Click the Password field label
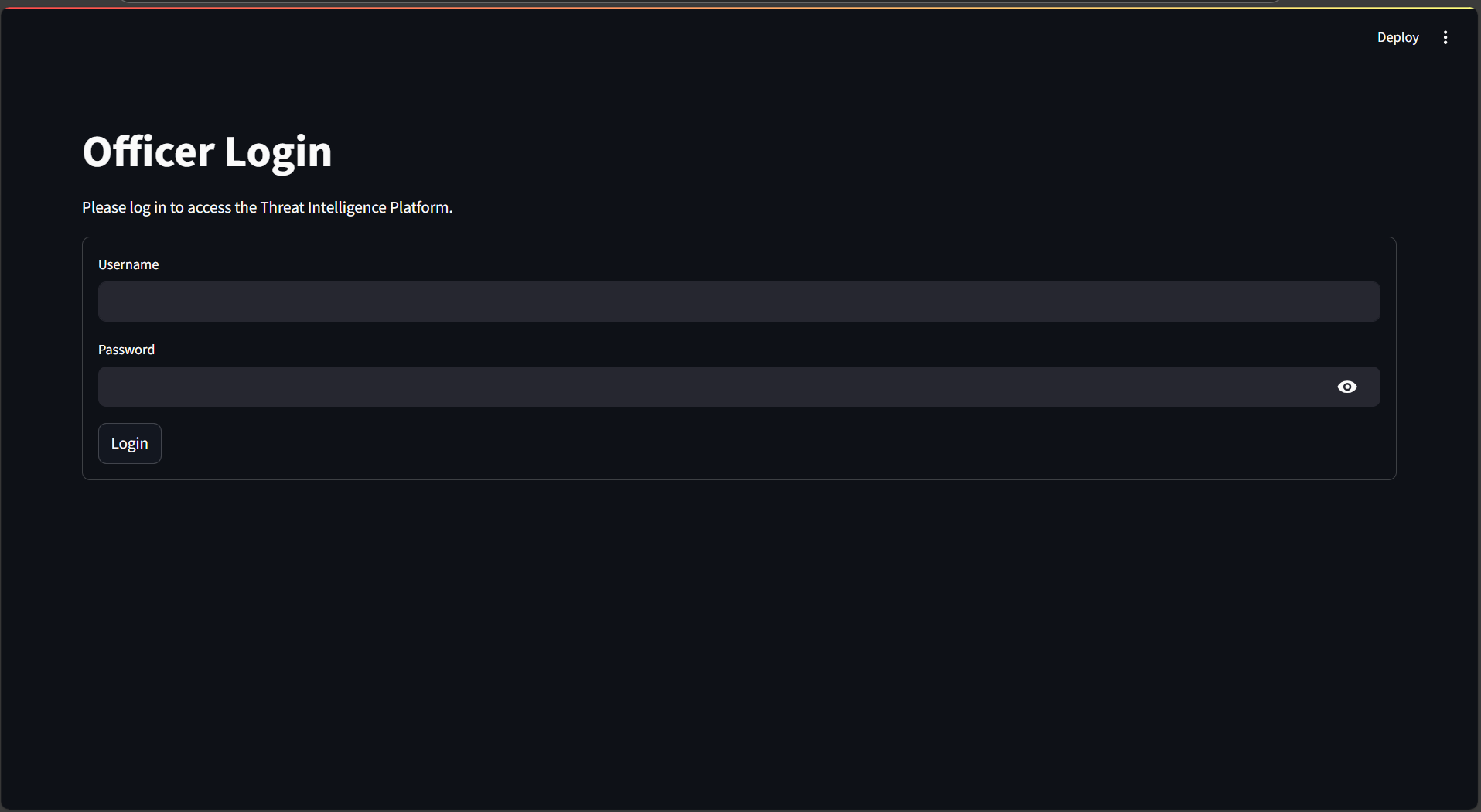Viewport: 1481px width, 812px height. 126,350
